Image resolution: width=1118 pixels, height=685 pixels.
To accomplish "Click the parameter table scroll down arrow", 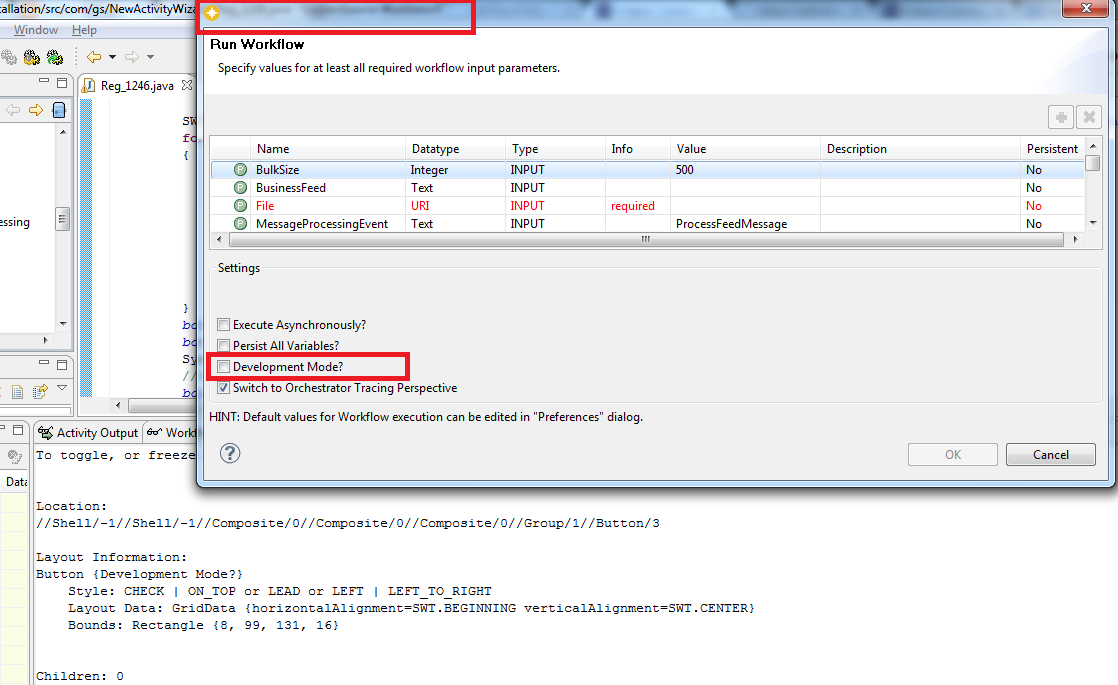I will 1092,223.
